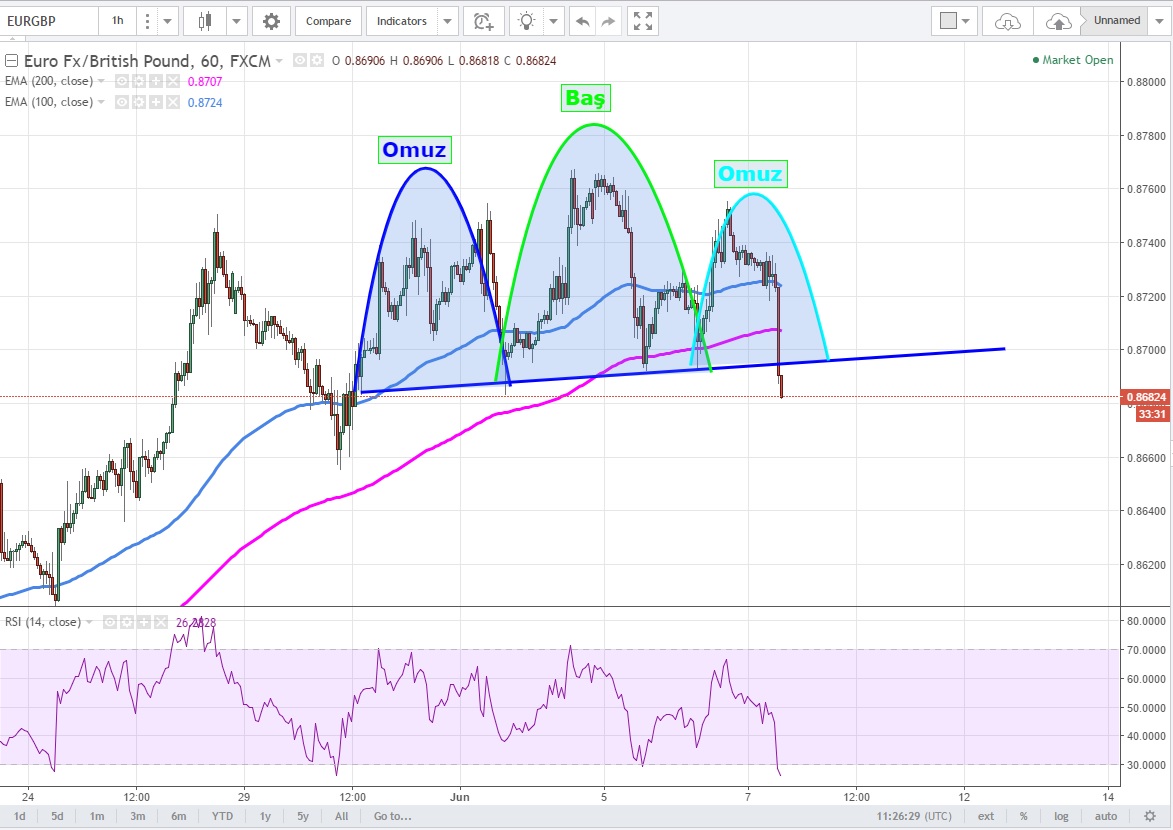Select the YTD date range
The height and width of the screenshot is (830, 1173).
221,816
